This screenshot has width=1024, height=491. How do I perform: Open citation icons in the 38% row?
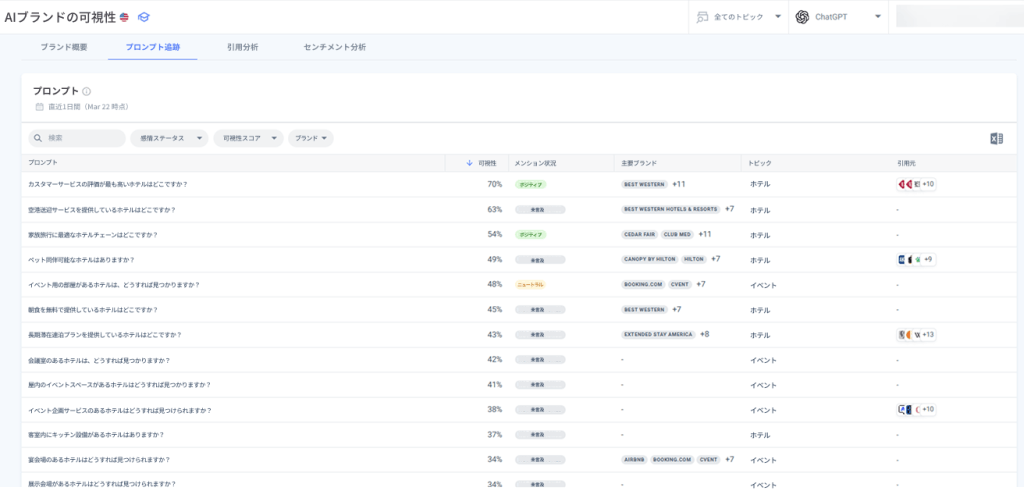916,409
